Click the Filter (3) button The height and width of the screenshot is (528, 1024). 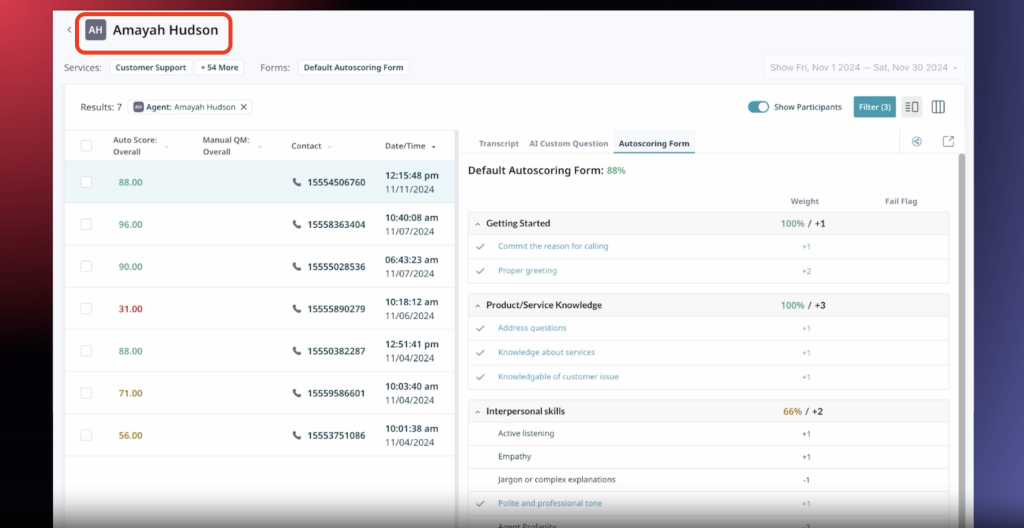874,107
